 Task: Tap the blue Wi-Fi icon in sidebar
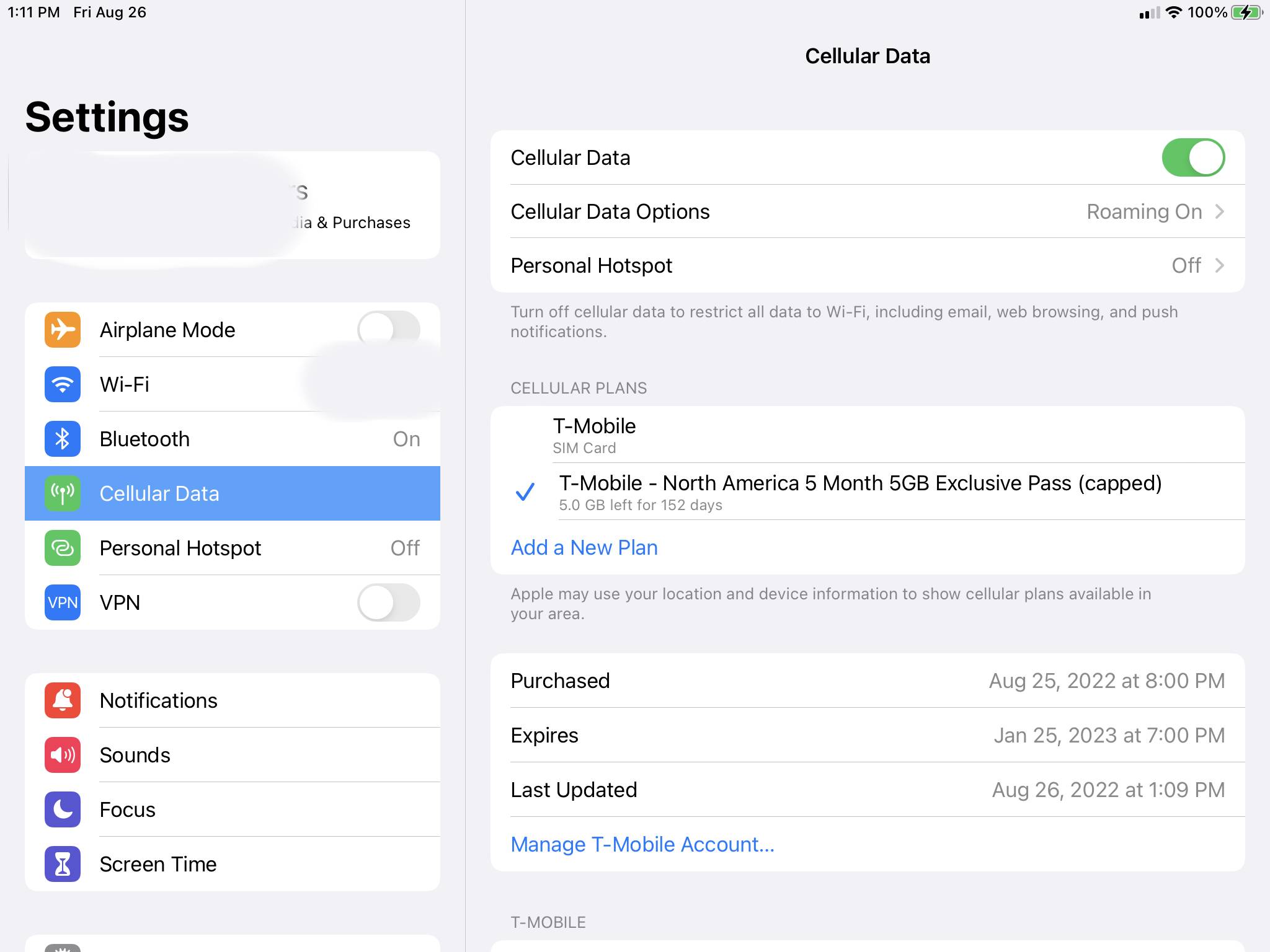63,384
